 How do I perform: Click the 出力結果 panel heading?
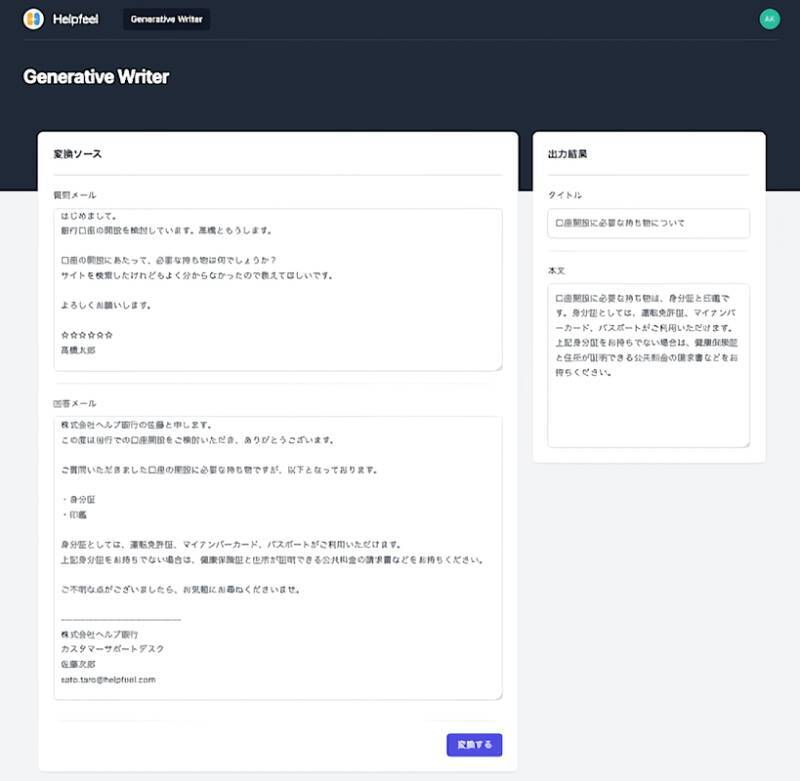[567, 155]
